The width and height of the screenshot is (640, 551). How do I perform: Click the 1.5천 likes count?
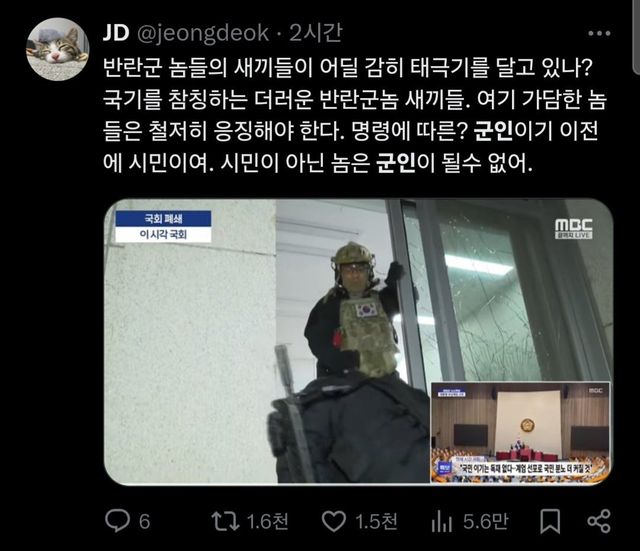[x=376, y=521]
